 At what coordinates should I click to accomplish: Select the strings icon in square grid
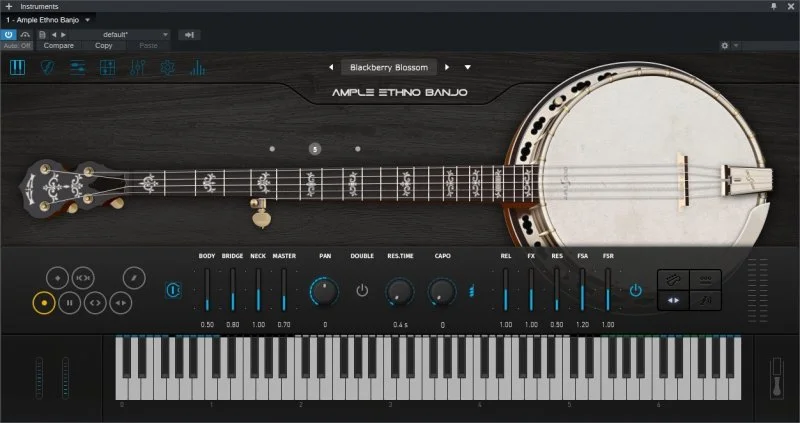[x=705, y=280]
